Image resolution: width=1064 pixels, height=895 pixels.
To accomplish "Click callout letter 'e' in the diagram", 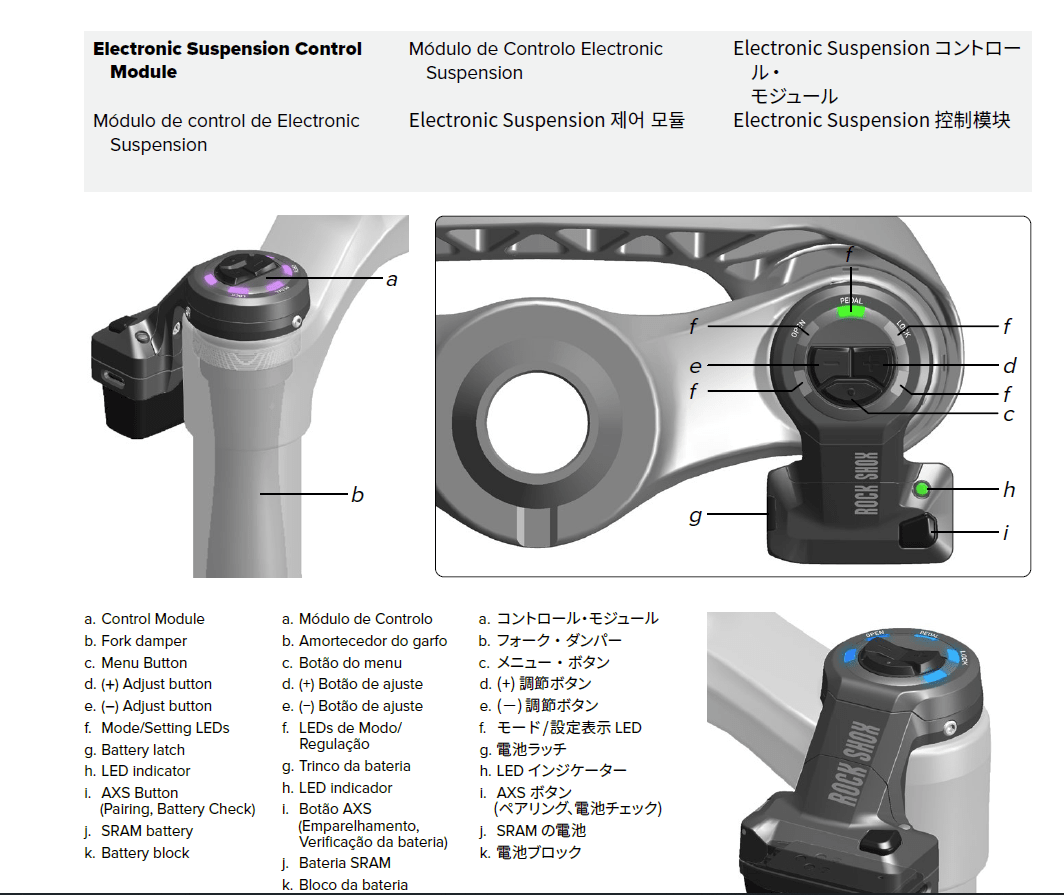I will [696, 366].
